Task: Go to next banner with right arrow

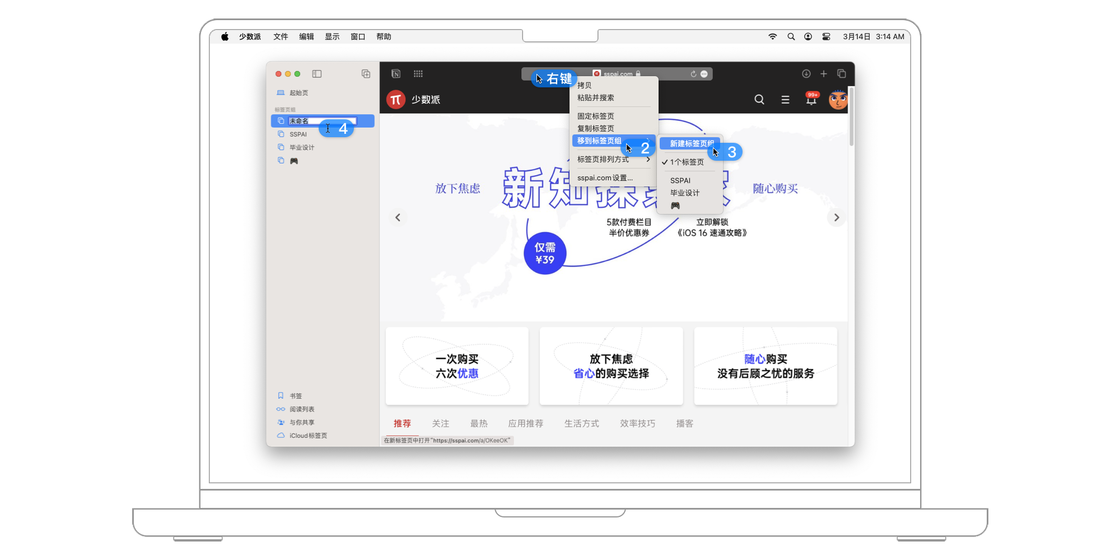Action: coord(836,217)
